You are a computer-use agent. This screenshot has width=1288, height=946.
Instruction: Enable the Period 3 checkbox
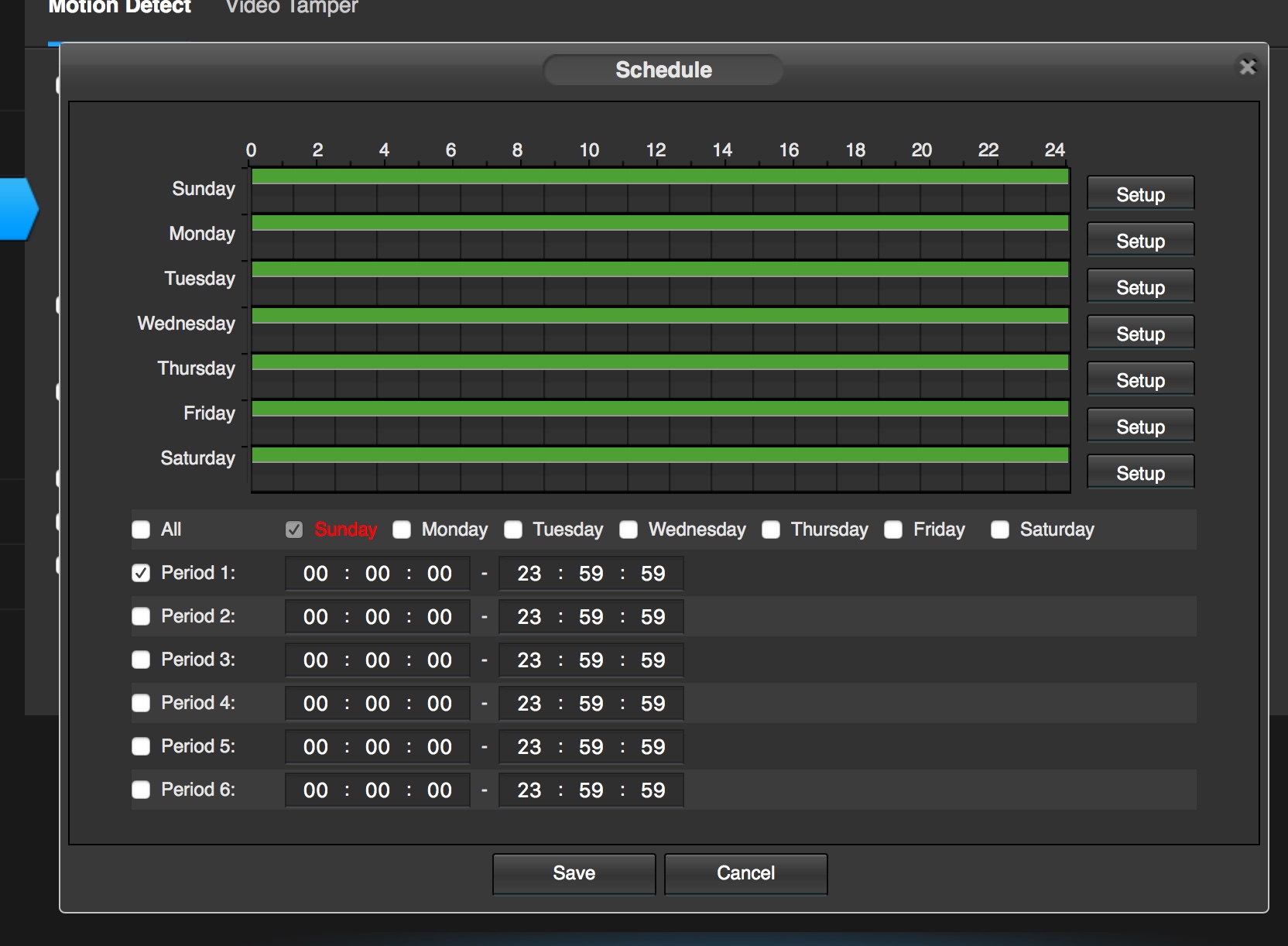pos(141,660)
